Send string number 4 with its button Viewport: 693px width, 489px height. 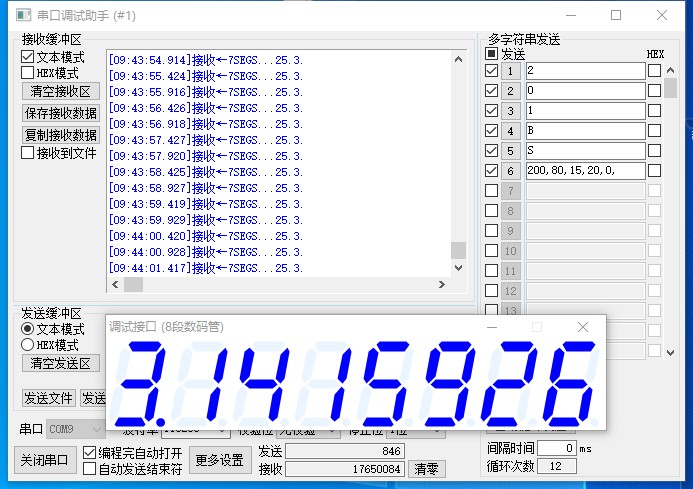pyautogui.click(x=510, y=131)
